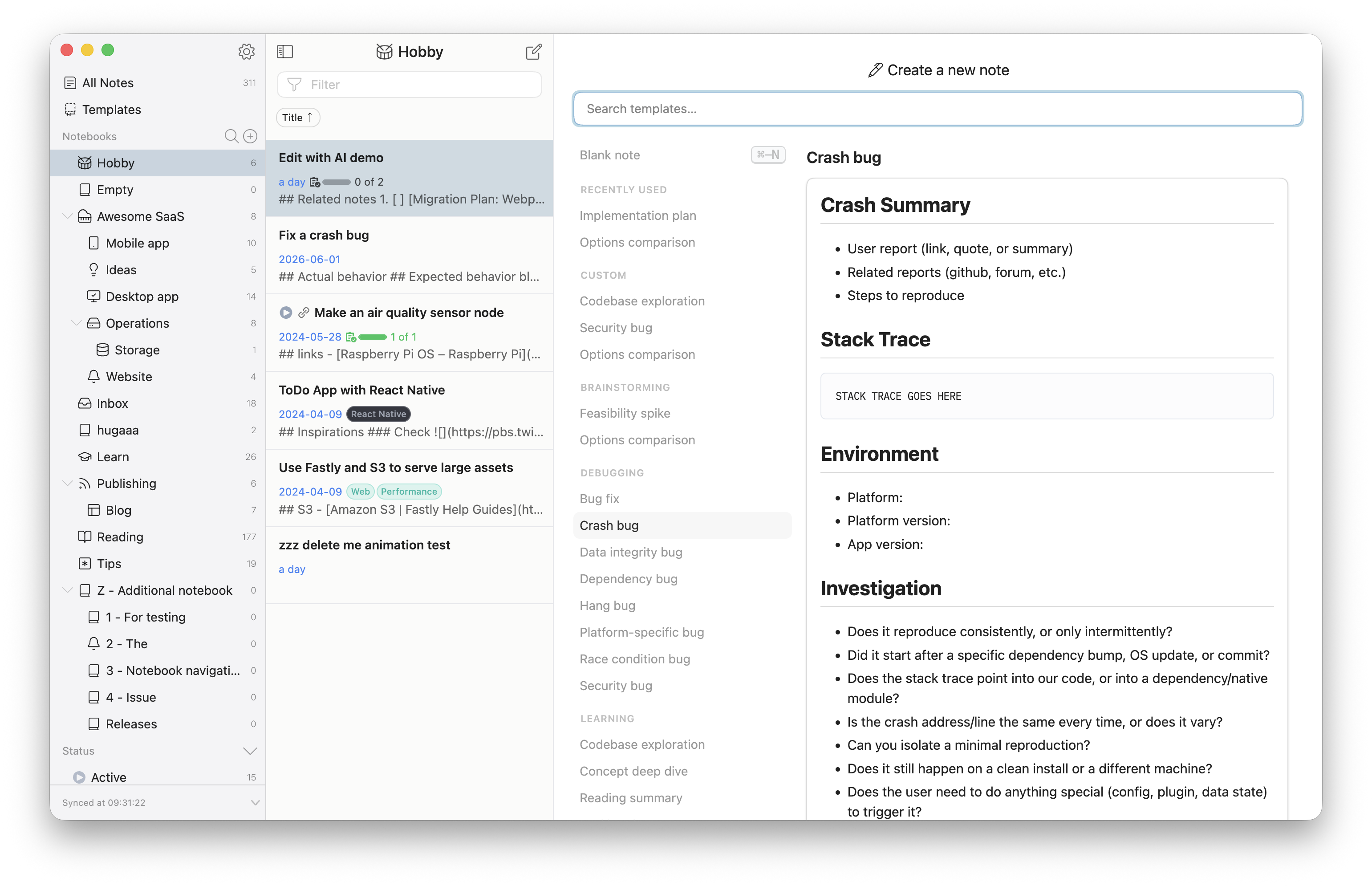Image resolution: width=1372 pixels, height=886 pixels.
Task: Toggle the sidebar panel icon
Action: pyautogui.click(x=285, y=52)
